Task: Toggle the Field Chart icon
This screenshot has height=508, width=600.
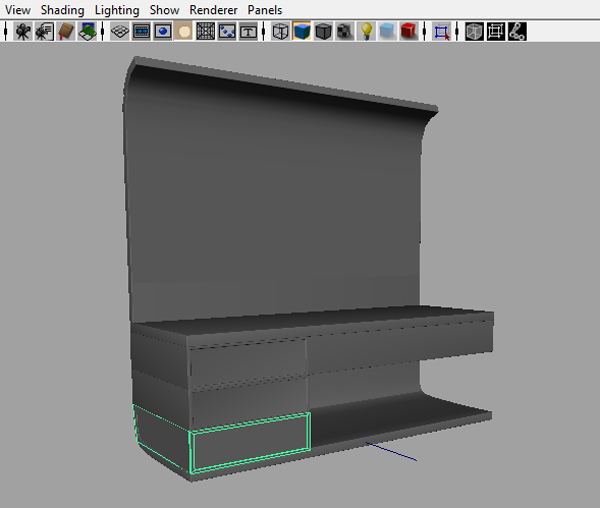Action: 205,31
